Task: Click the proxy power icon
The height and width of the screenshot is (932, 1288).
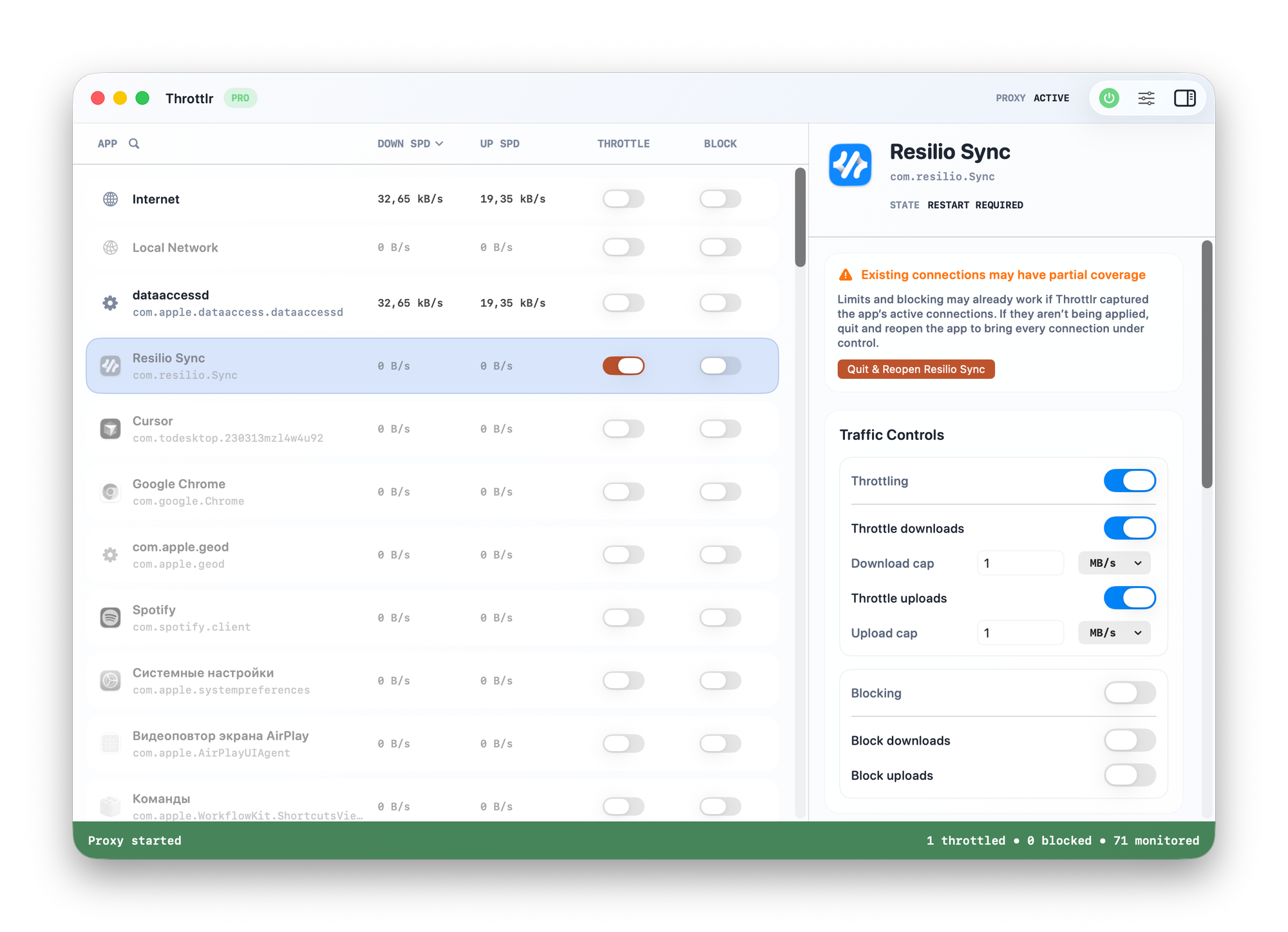Action: (1108, 98)
